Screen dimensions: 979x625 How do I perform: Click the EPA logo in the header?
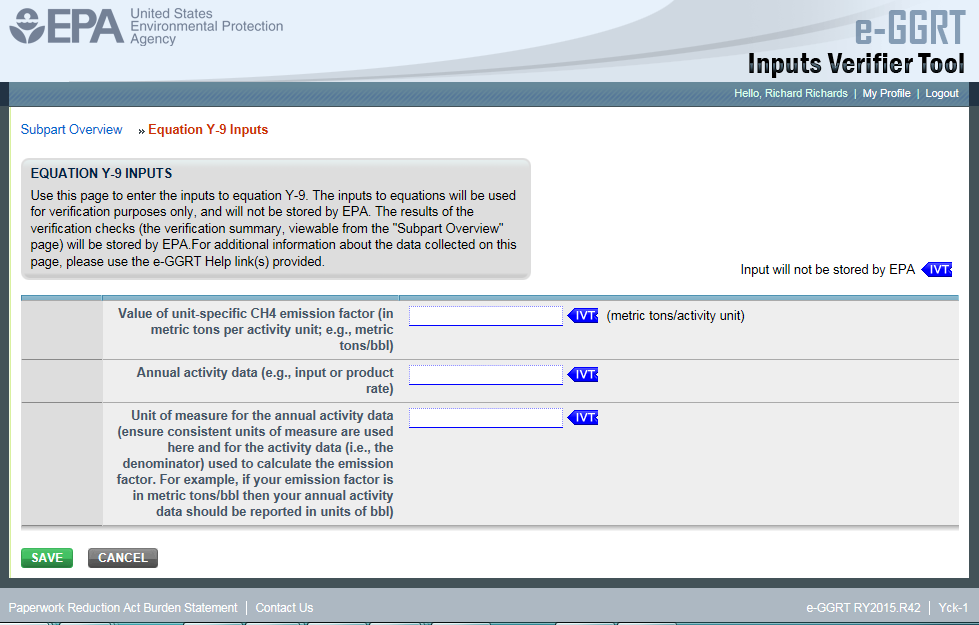point(66,26)
